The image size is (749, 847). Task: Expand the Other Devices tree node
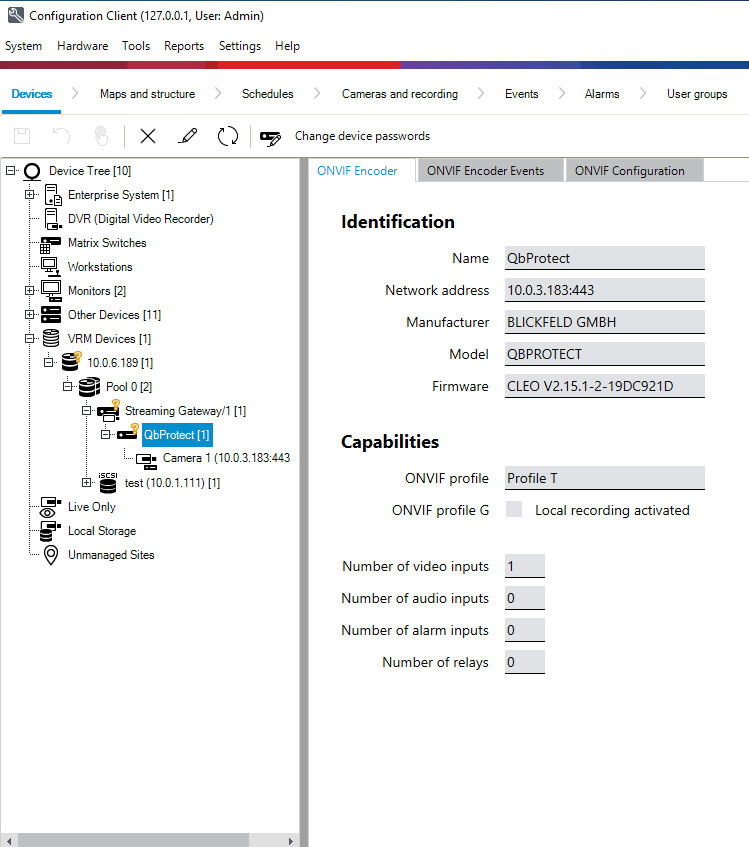pyautogui.click(x=30, y=315)
